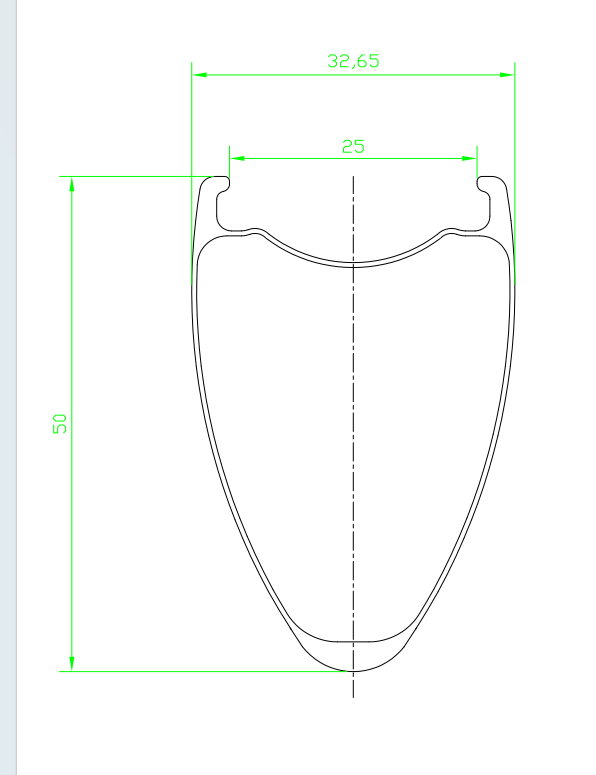Select the left green extension line of 32,65
Screen dimensions: 596x775
[192, 173]
